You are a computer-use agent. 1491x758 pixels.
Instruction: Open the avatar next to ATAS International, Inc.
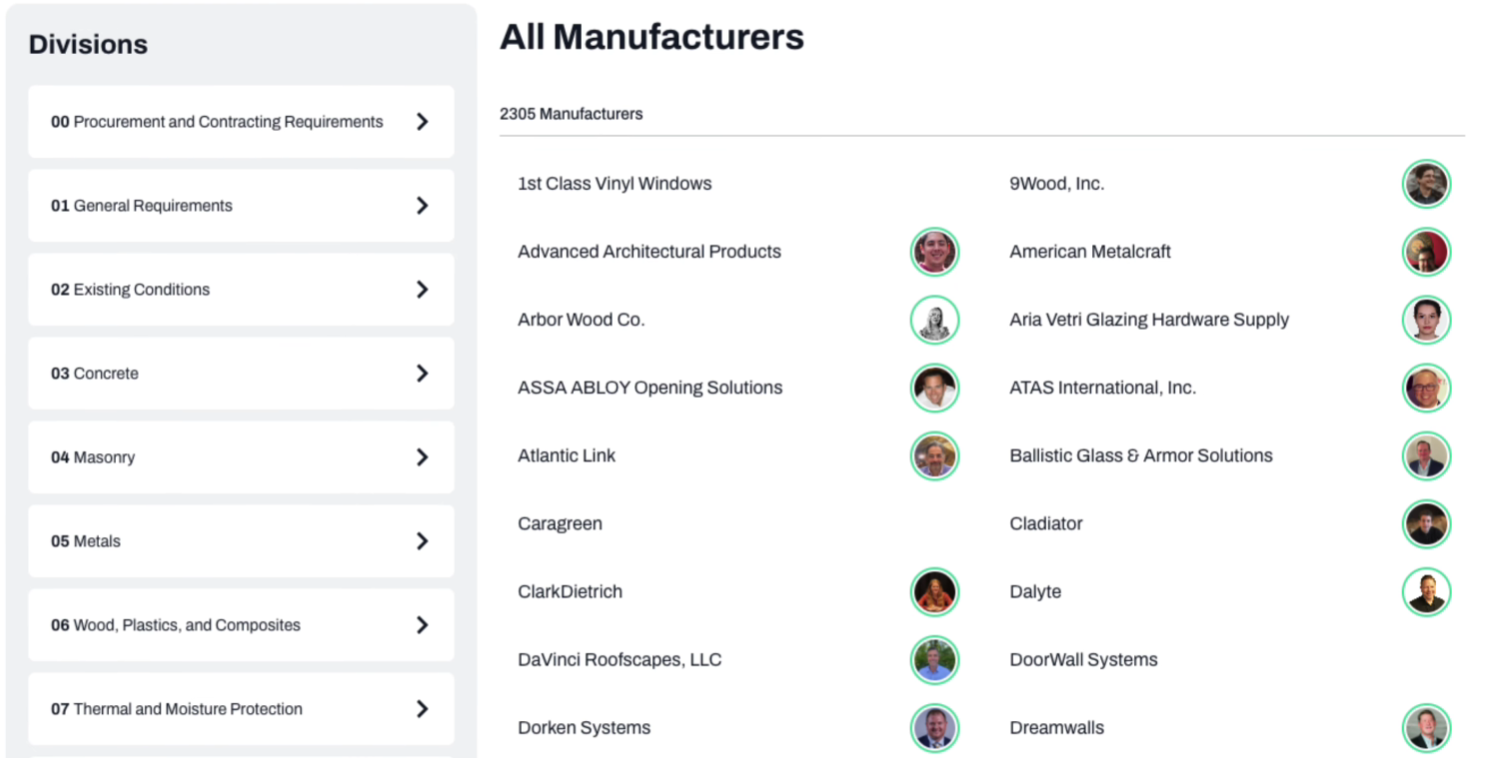pos(1425,388)
